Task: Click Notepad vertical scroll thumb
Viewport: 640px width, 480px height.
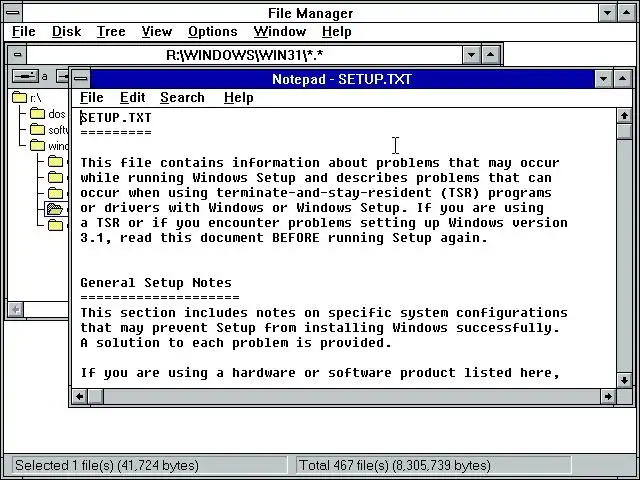Action: [x=624, y=132]
